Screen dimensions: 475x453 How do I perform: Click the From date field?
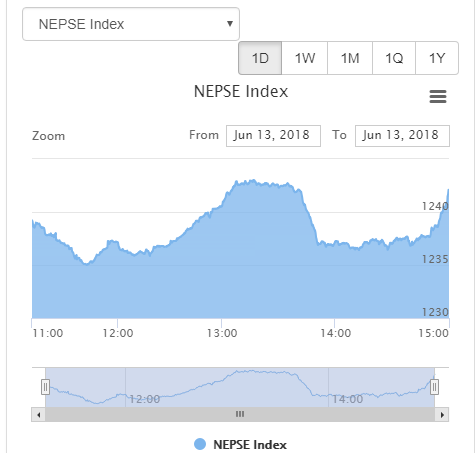(x=273, y=136)
